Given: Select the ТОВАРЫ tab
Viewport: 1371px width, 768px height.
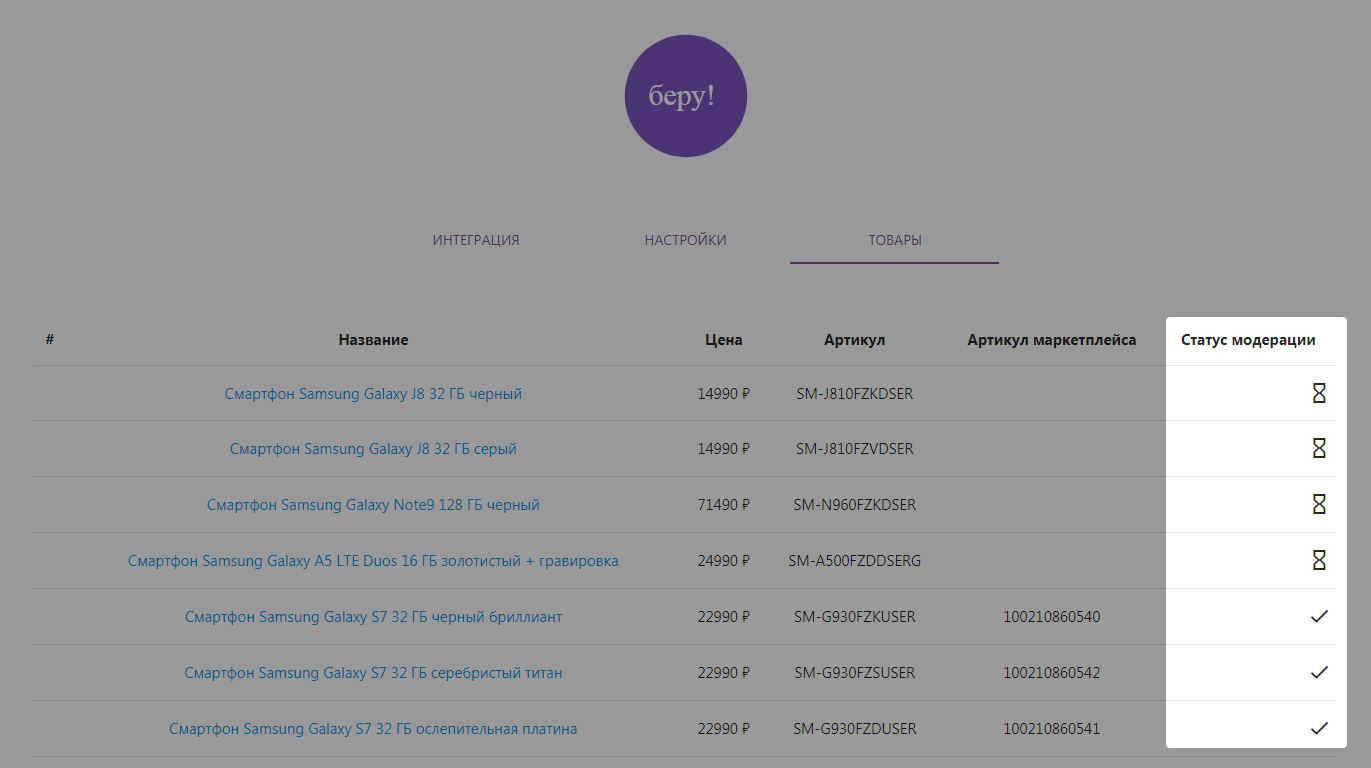Looking at the screenshot, I should [895, 240].
